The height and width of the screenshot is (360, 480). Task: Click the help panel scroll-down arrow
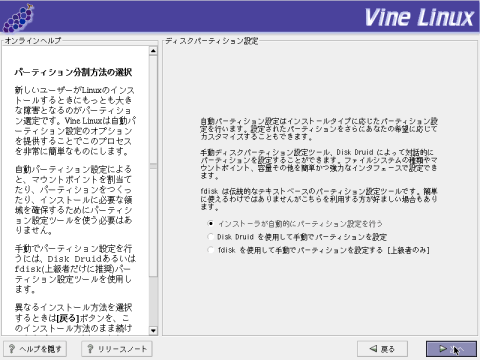pos(153,331)
